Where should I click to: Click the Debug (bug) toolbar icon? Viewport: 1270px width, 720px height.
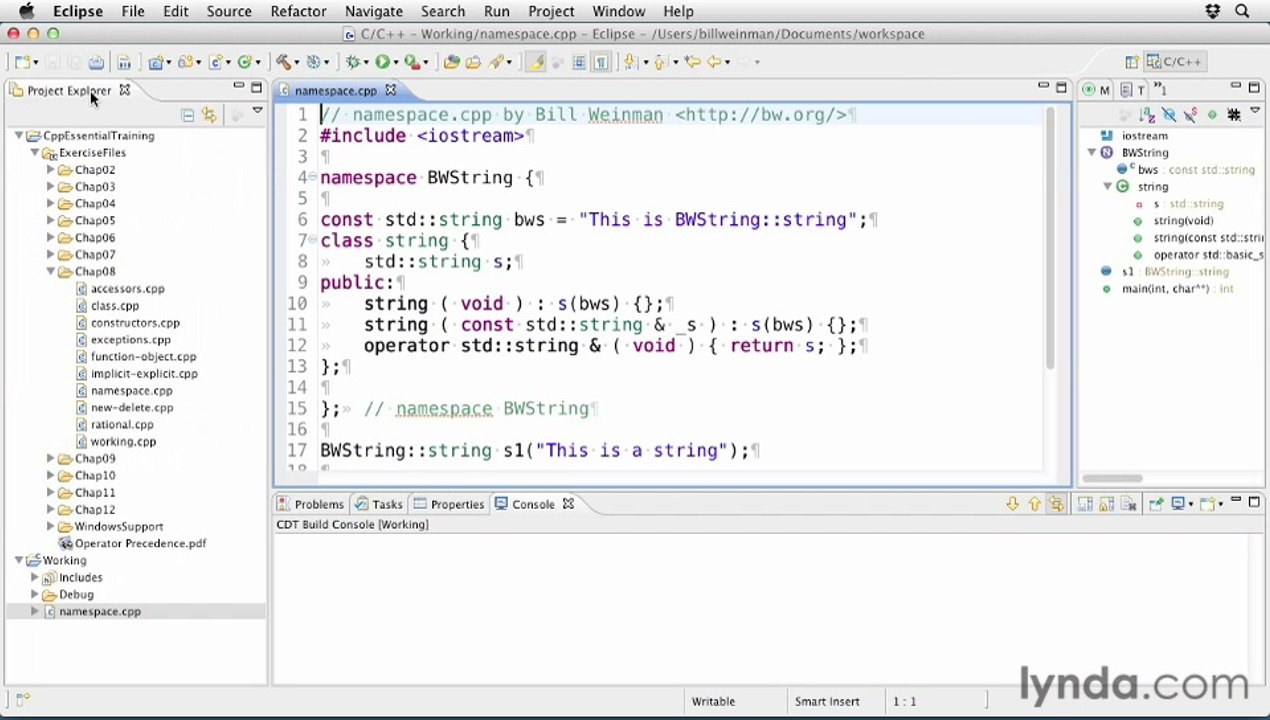352,62
